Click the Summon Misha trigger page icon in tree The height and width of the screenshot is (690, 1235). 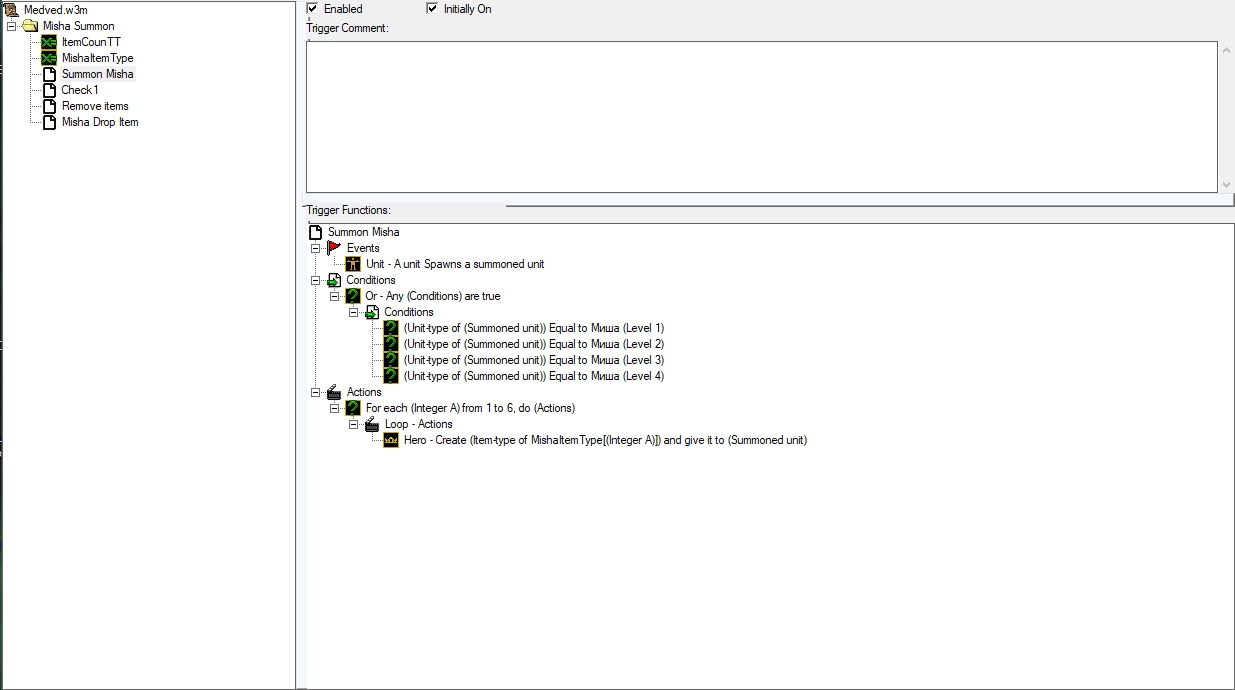click(50, 74)
